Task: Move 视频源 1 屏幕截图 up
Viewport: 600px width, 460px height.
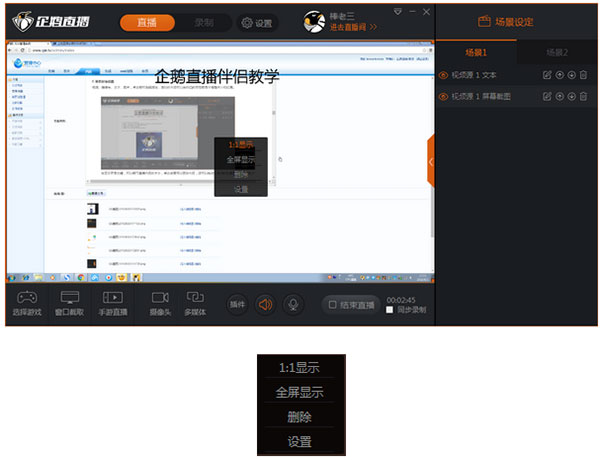Action: point(559,96)
